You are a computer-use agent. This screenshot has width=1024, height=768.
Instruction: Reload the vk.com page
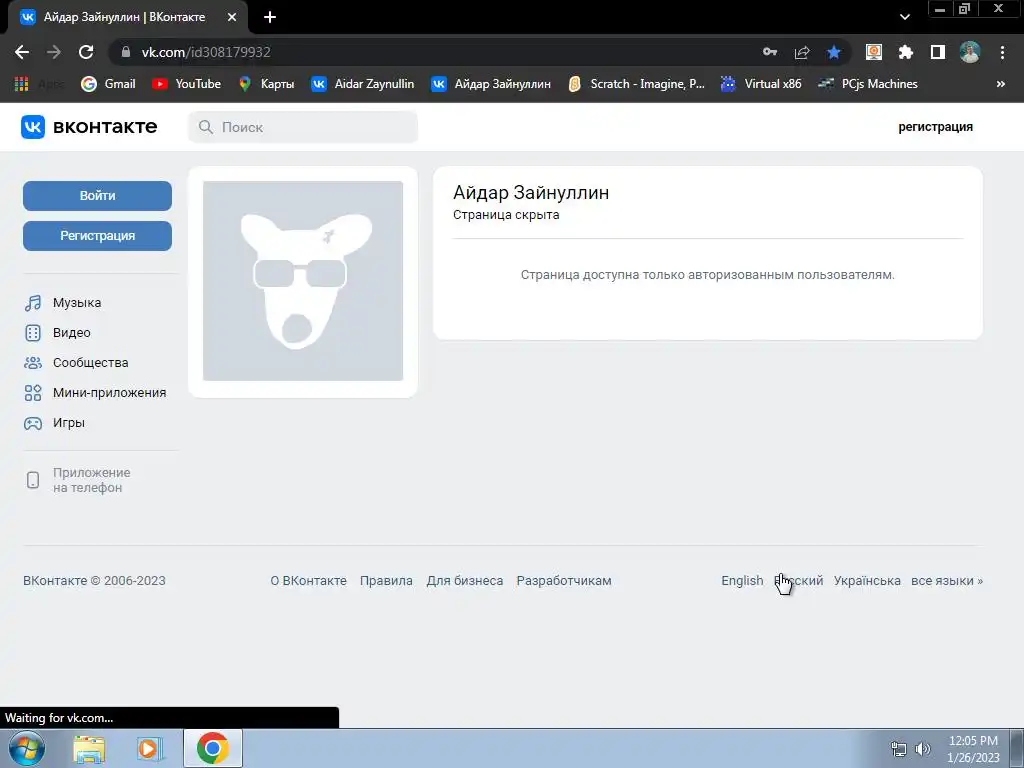coord(86,52)
